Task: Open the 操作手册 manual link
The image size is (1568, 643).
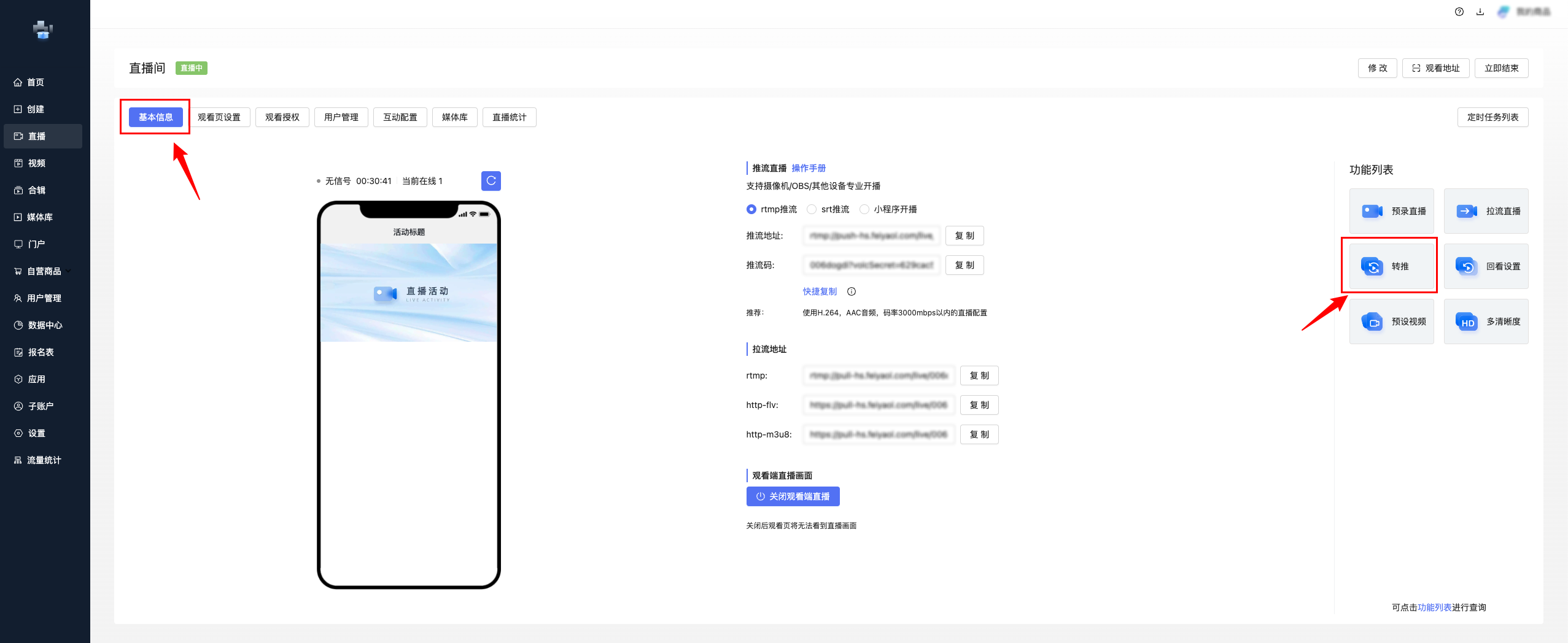Action: [809, 168]
